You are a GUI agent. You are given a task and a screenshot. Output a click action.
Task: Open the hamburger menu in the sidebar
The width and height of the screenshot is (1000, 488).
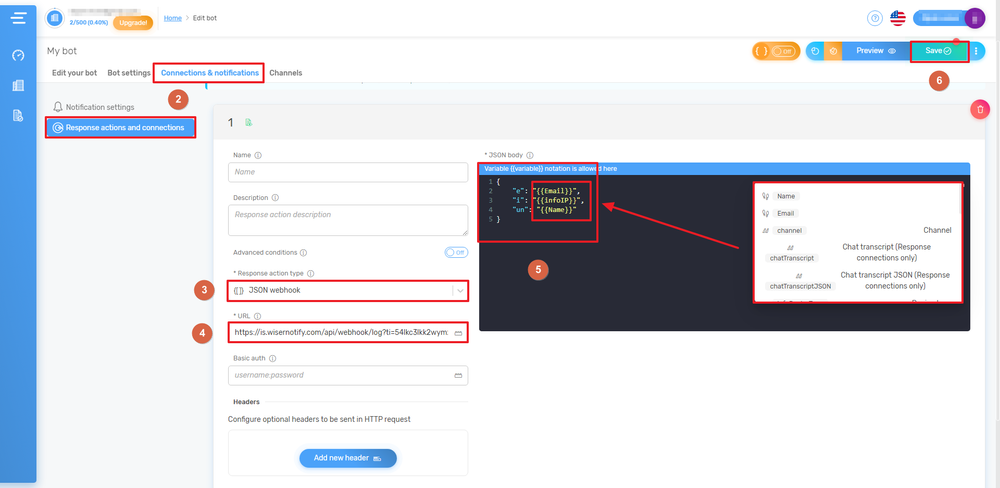coord(18,18)
